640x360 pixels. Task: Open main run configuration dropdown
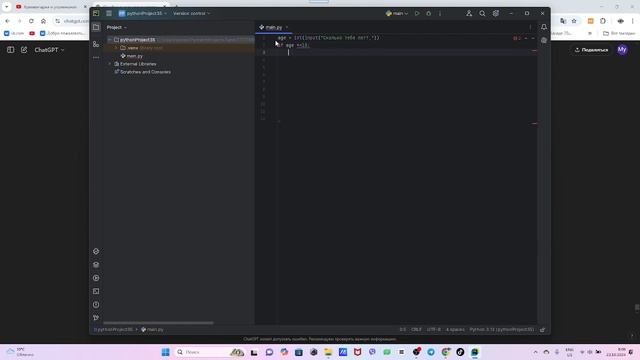coord(397,13)
